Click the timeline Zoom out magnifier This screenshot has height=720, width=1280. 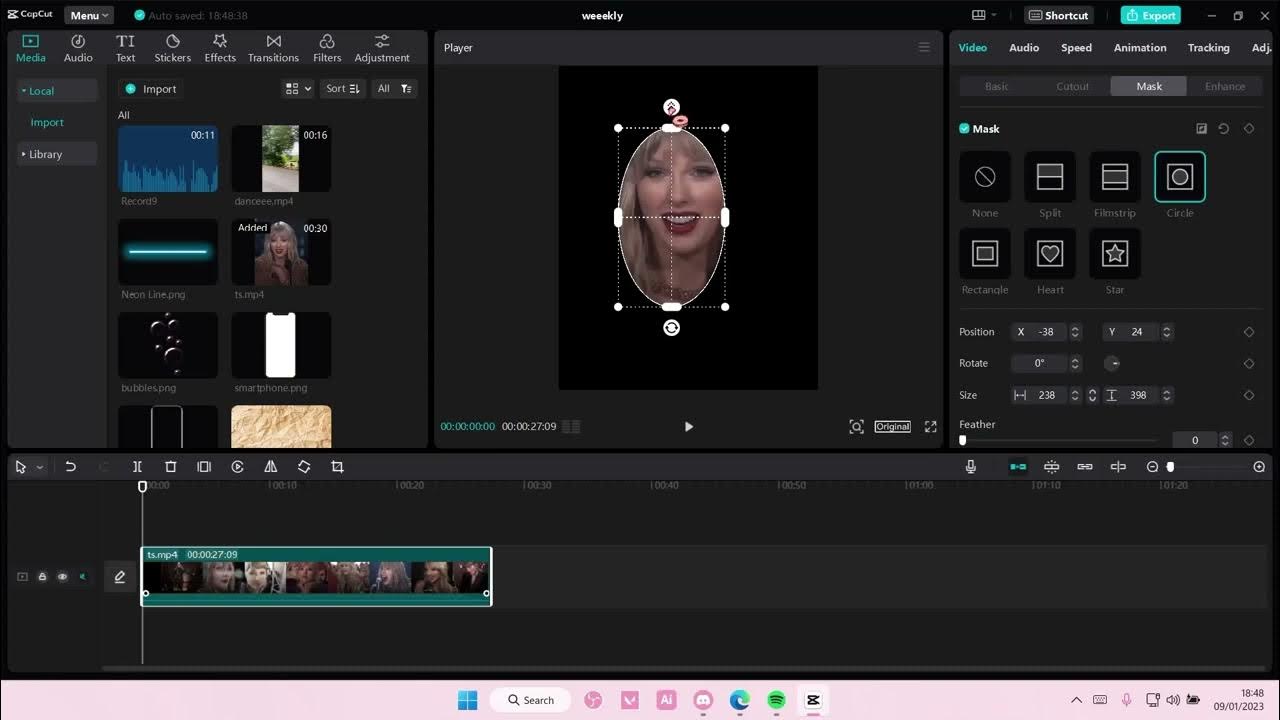pyautogui.click(x=1152, y=467)
